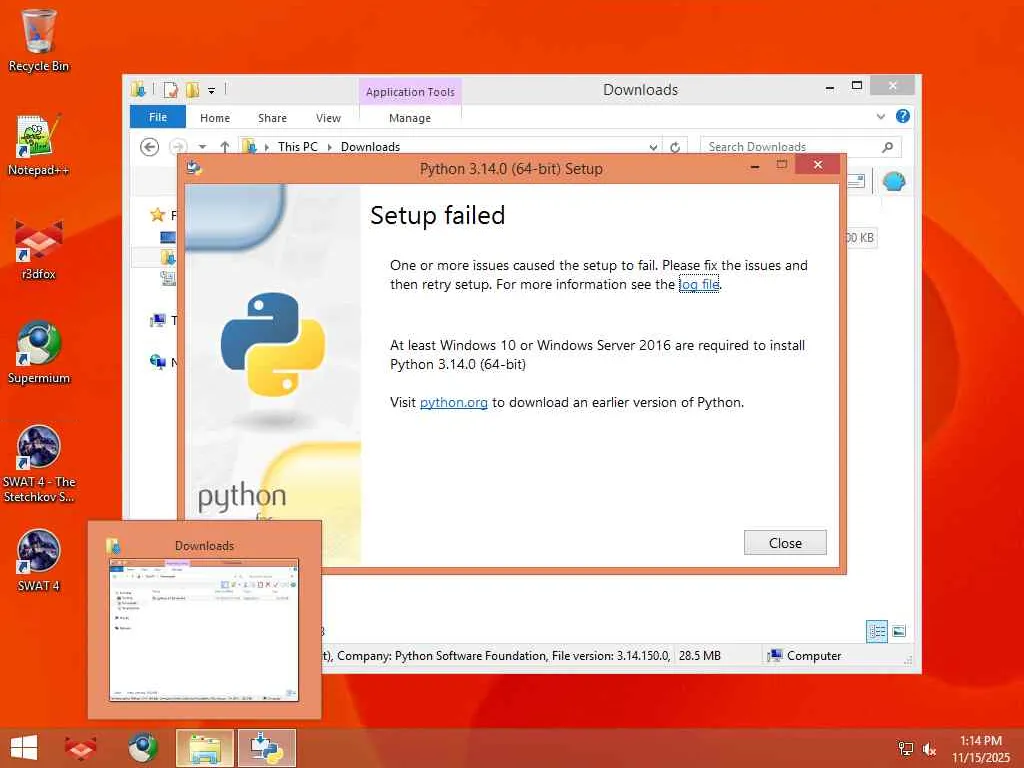Click the Windows Start button
Viewport: 1024px width, 768px height.
pos(24,748)
